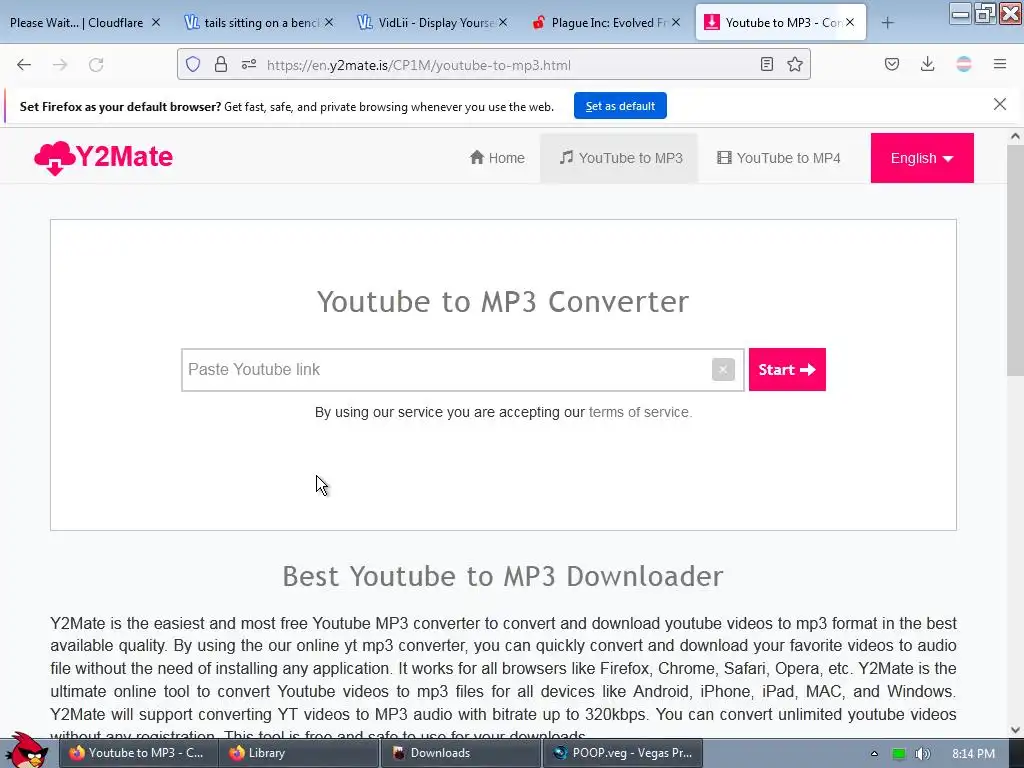The image size is (1024, 768).
Task: Bookmark this page with the star icon
Action: pos(795,64)
